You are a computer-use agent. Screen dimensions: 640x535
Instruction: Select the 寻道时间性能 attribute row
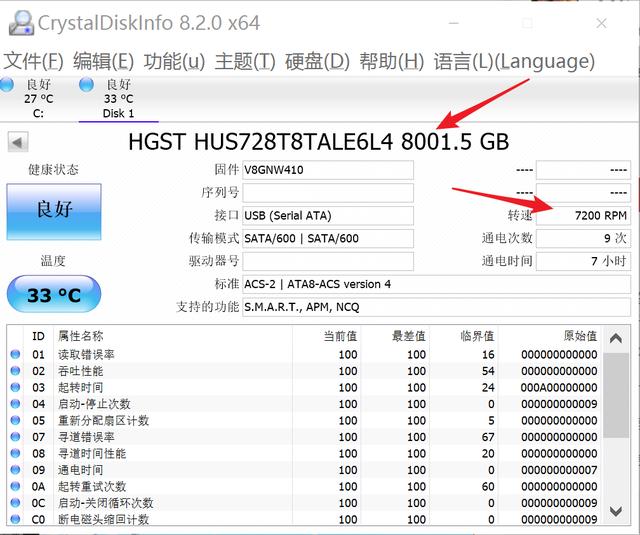click(305, 453)
